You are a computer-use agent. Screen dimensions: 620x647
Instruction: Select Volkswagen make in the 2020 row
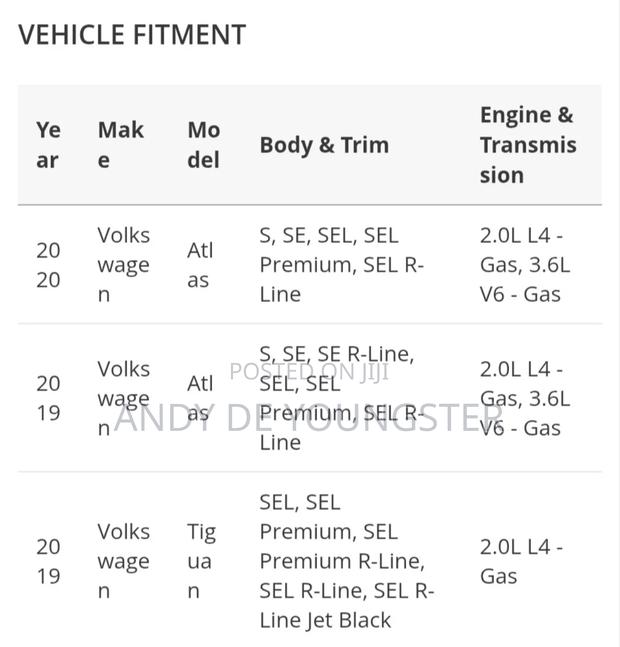(x=123, y=265)
